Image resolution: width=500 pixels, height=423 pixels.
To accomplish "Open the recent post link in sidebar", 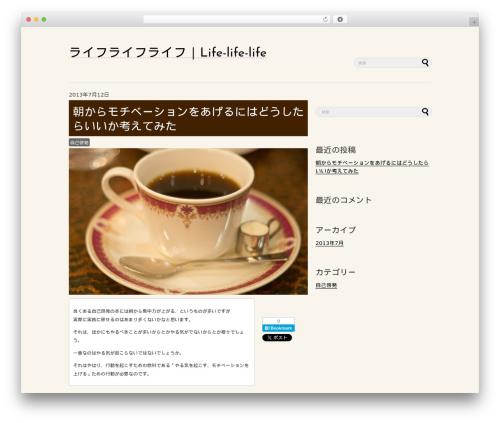I will 372,167.
